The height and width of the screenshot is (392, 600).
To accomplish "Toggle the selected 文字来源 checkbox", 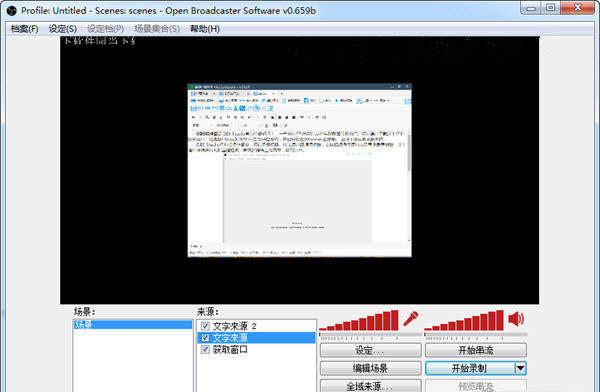I will [205, 338].
